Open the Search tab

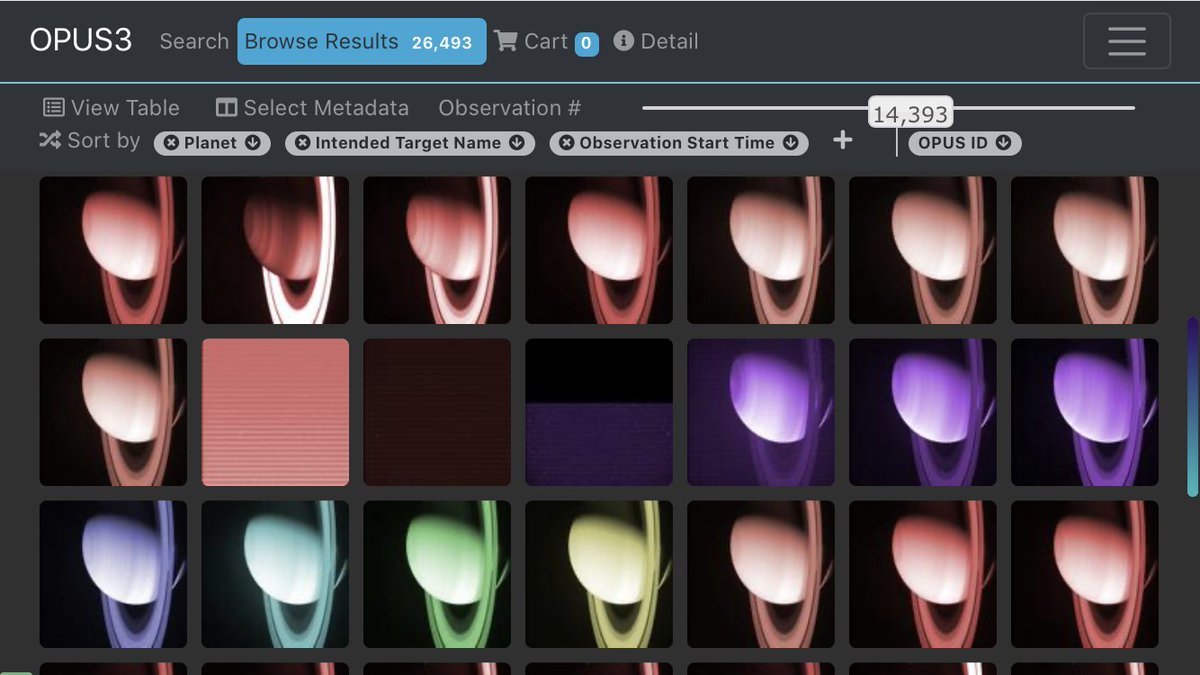click(194, 41)
